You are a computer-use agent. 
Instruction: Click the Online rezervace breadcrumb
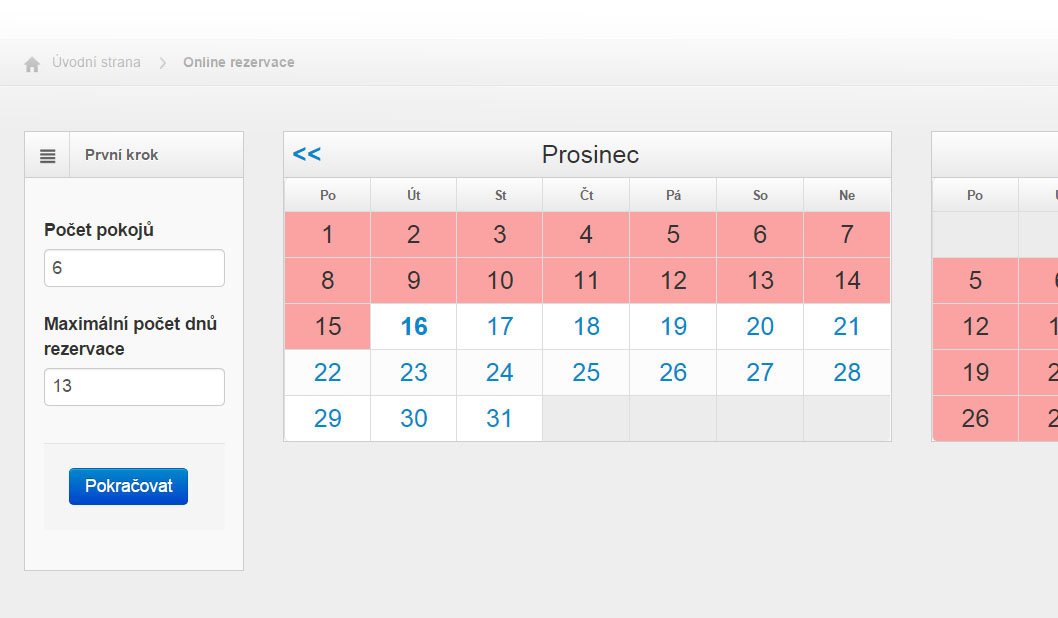point(239,62)
